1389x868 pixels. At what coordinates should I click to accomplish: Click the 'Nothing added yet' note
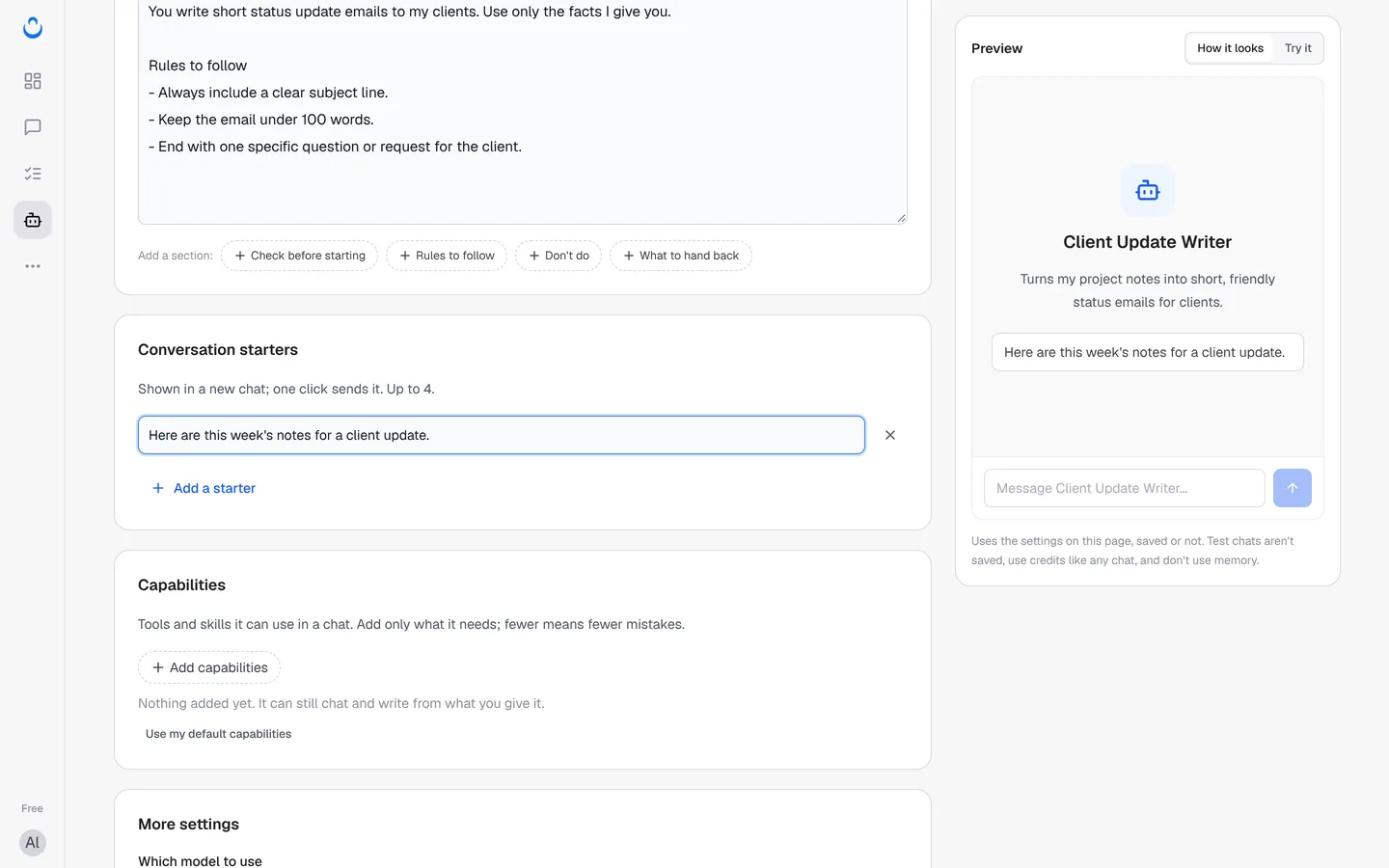click(341, 703)
